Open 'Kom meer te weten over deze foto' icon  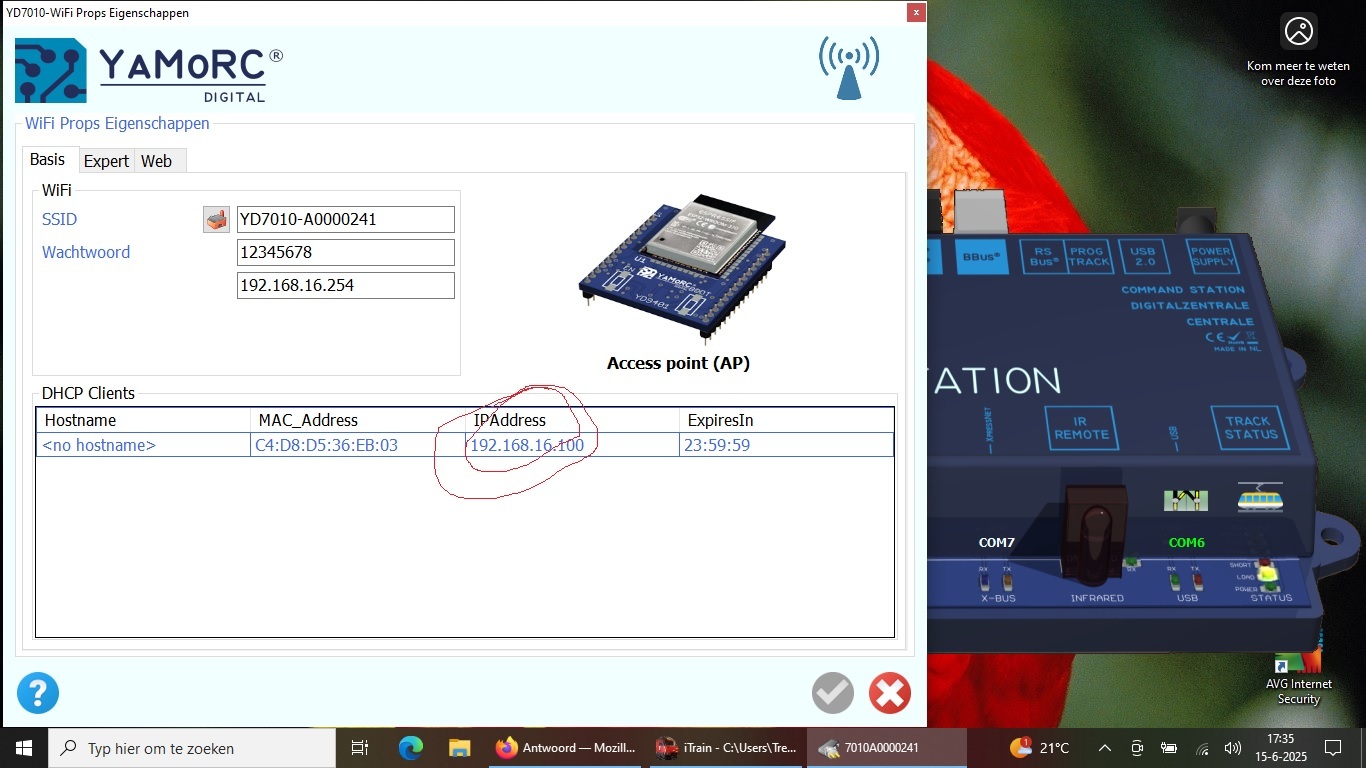[x=1298, y=51]
